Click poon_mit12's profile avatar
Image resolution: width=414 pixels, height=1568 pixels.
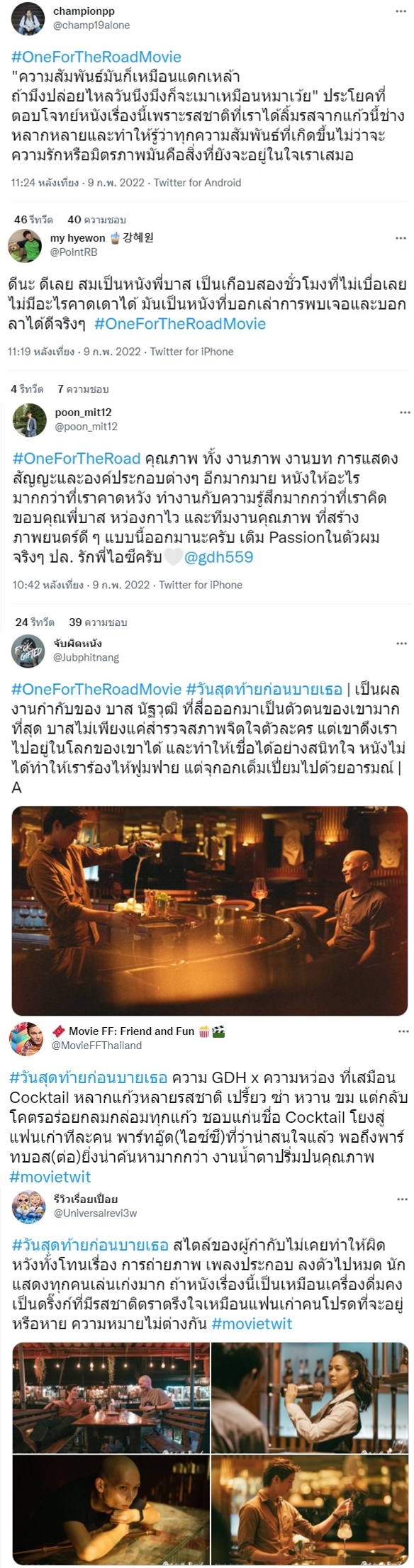[30, 420]
